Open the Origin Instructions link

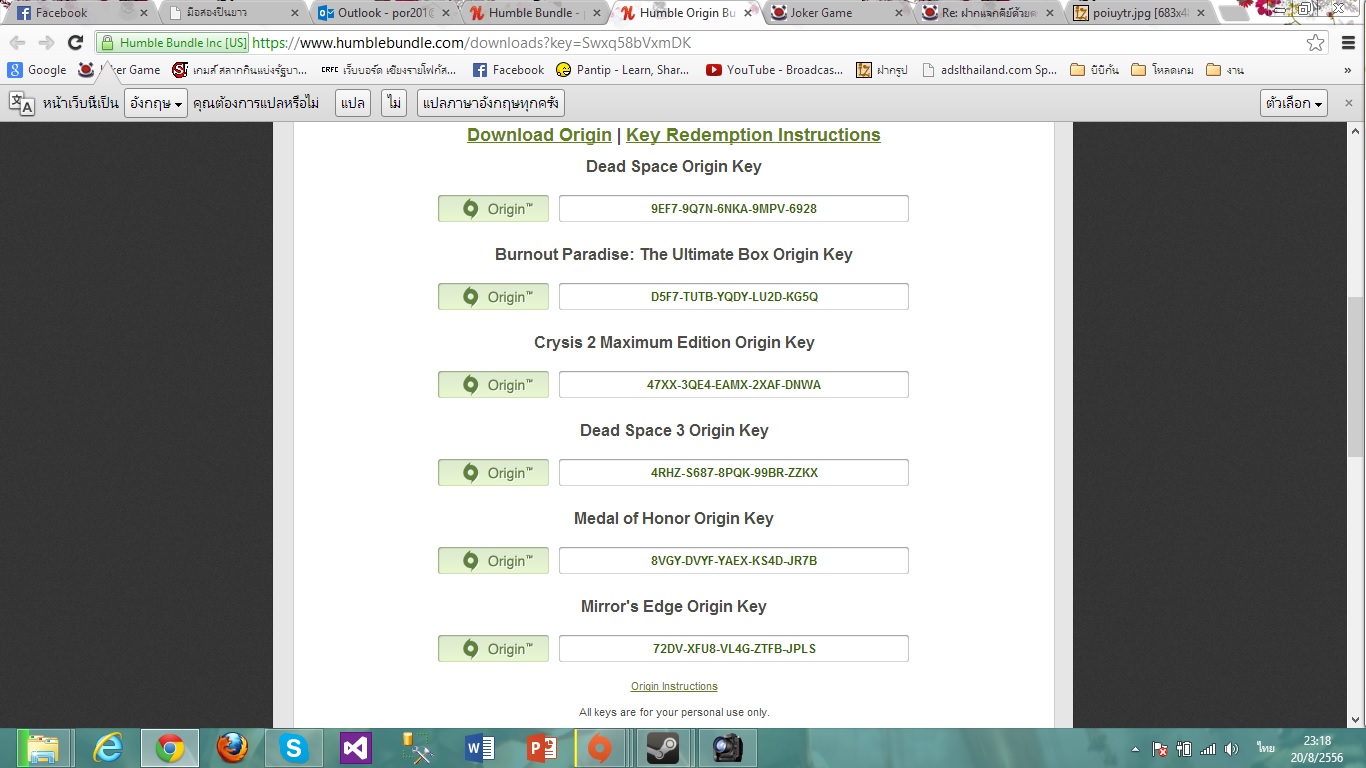[x=674, y=687]
